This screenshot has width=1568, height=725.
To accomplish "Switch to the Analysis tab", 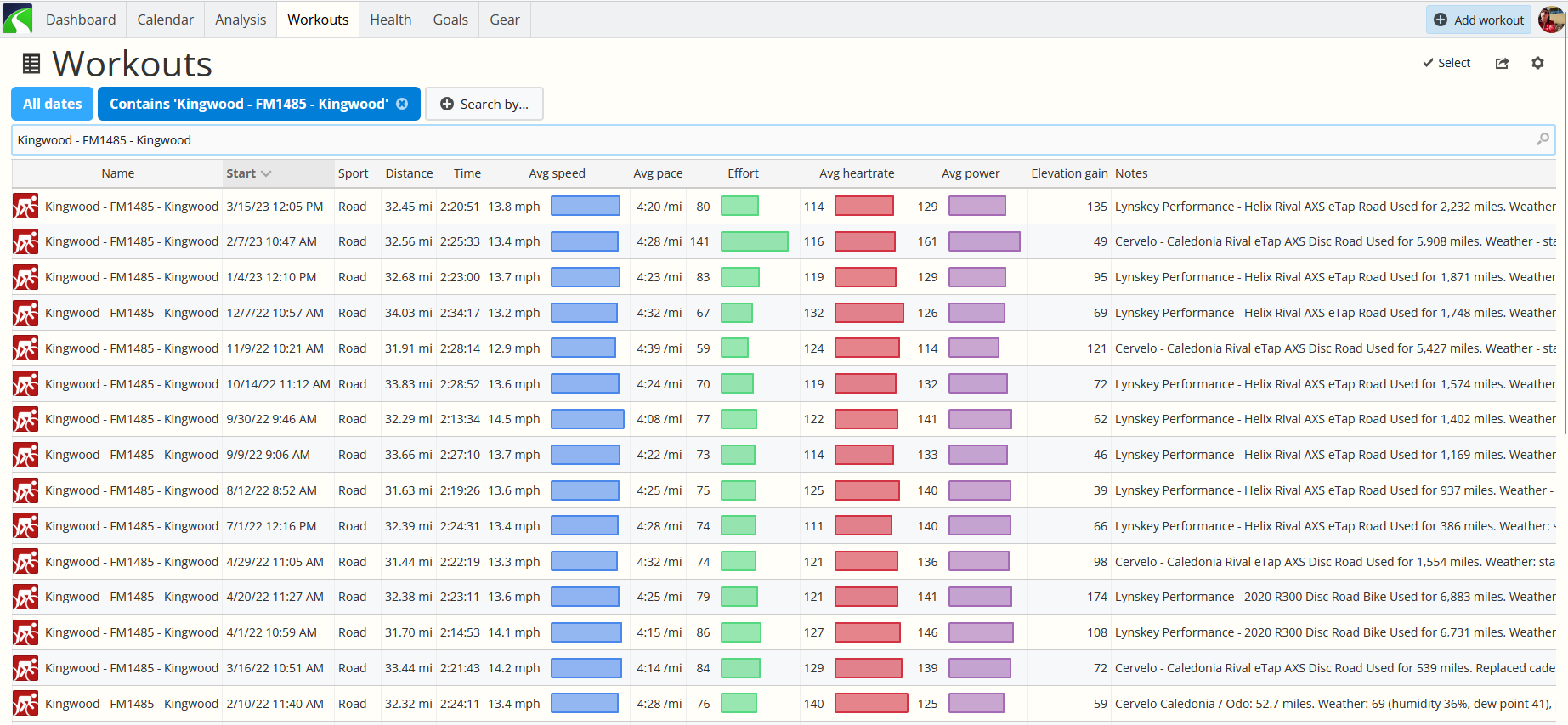I will 241,20.
